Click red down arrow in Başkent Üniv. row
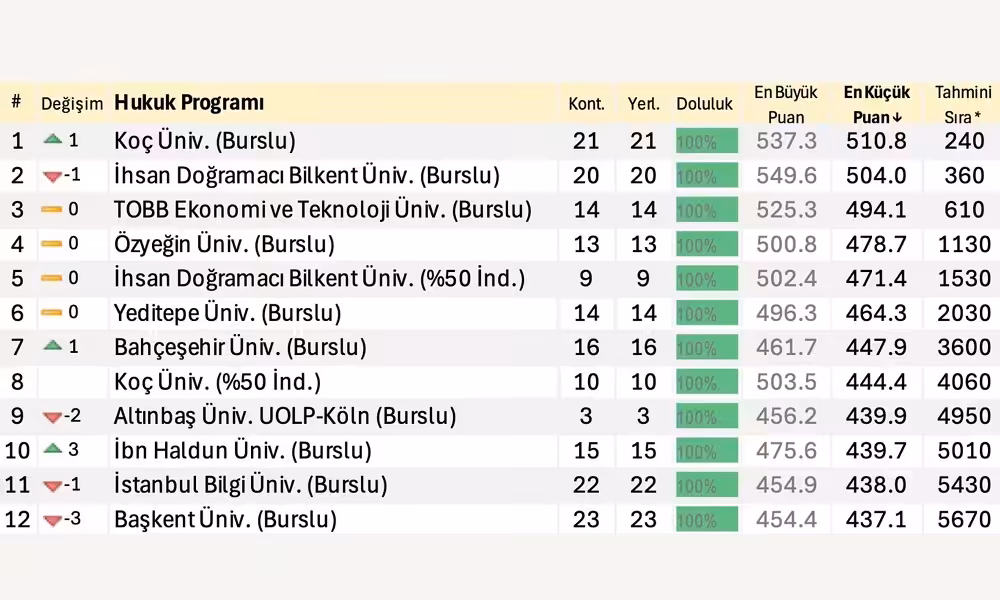The height and width of the screenshot is (600, 1000). pyautogui.click(x=52, y=520)
